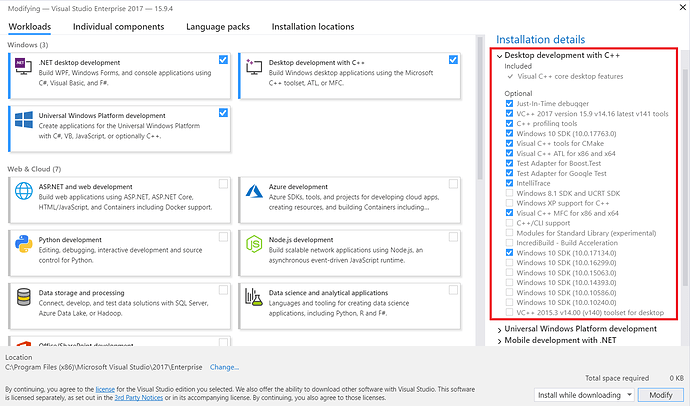Image resolution: width=690 pixels, height=406 pixels.
Task: Click the Python development icon
Action: 24,244
